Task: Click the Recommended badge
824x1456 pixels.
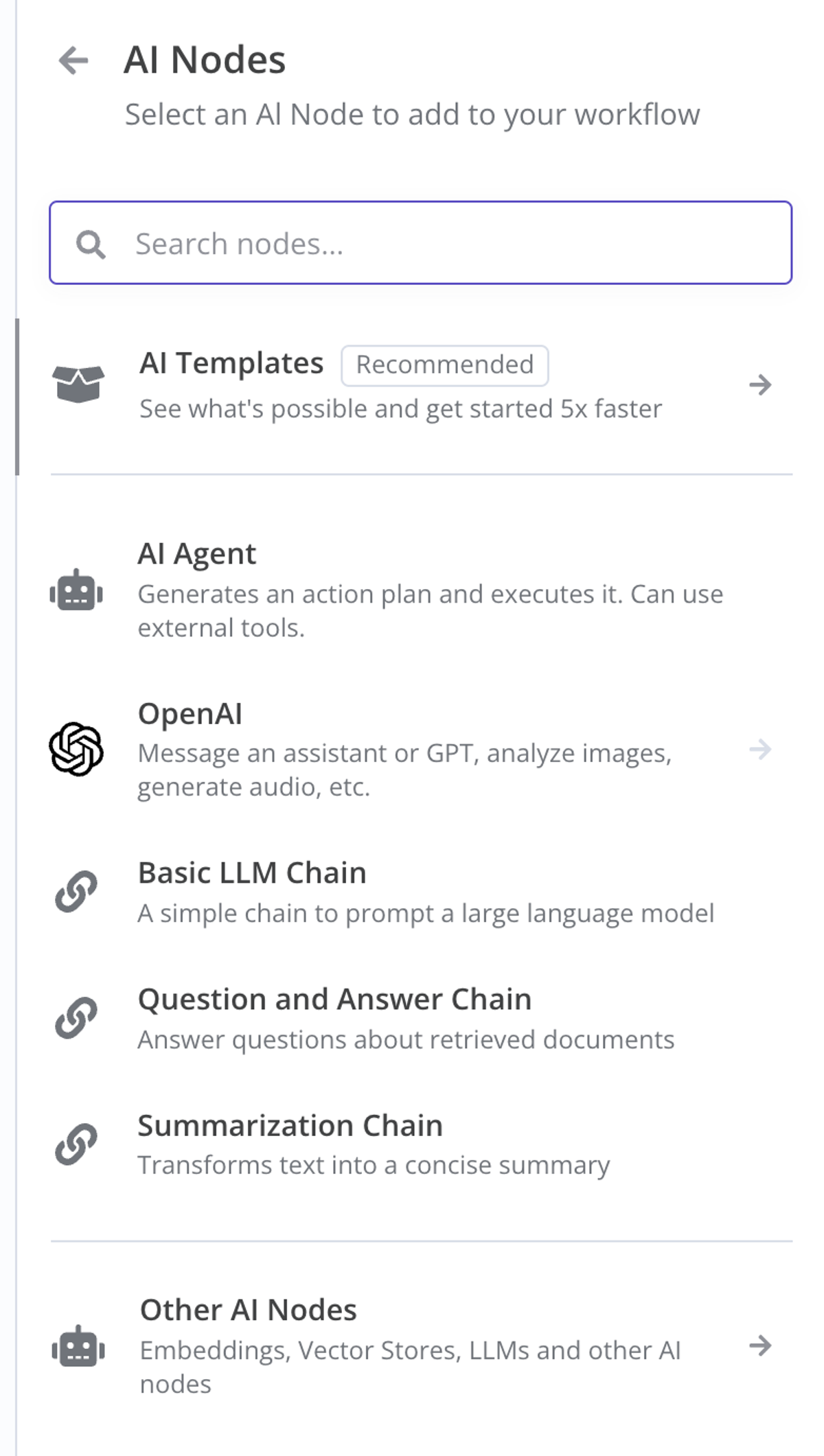Action: click(x=444, y=365)
